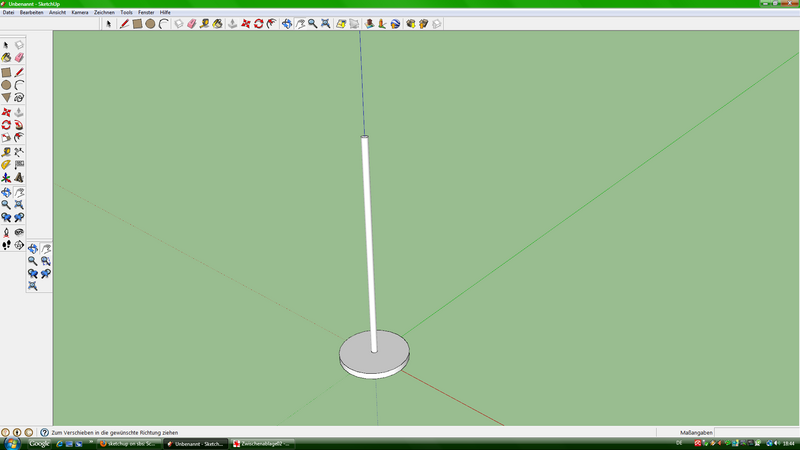Click the Windows Start orb
Image resolution: width=800 pixels, height=450 pixels.
click(9, 443)
